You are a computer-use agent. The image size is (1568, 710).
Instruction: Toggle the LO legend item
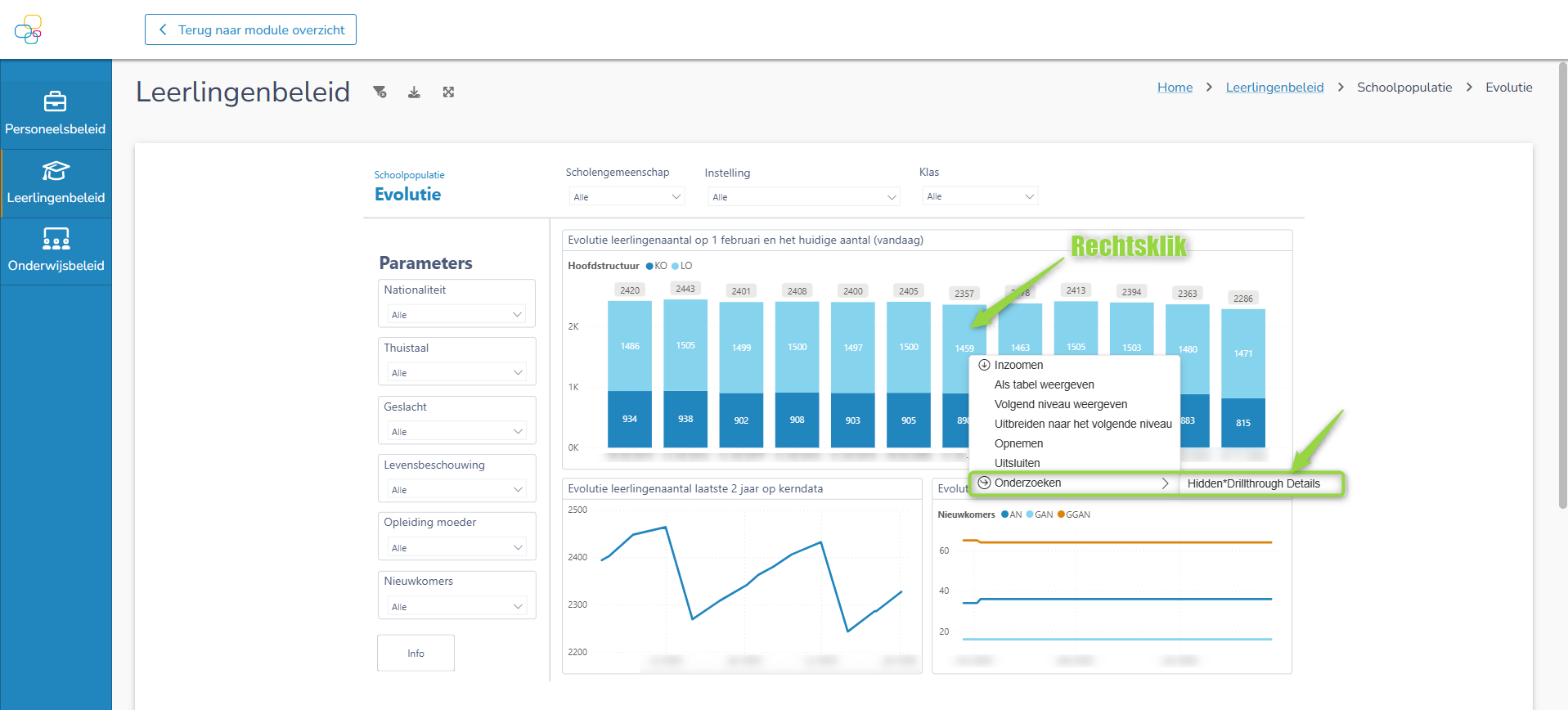coord(682,266)
